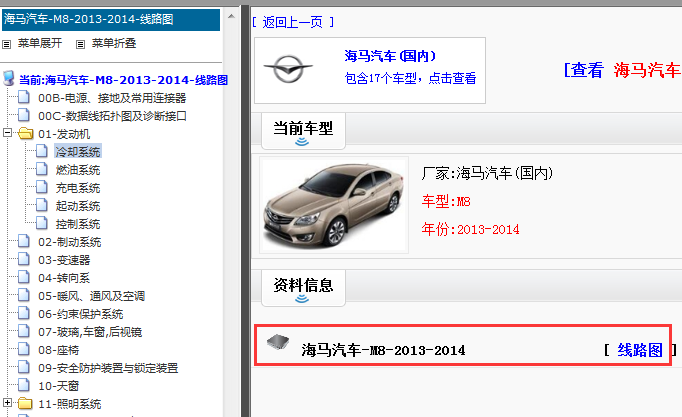Image resolution: width=682 pixels, height=417 pixels.
Task: Click the page icon next to 燃油系统
Action: [42, 169]
